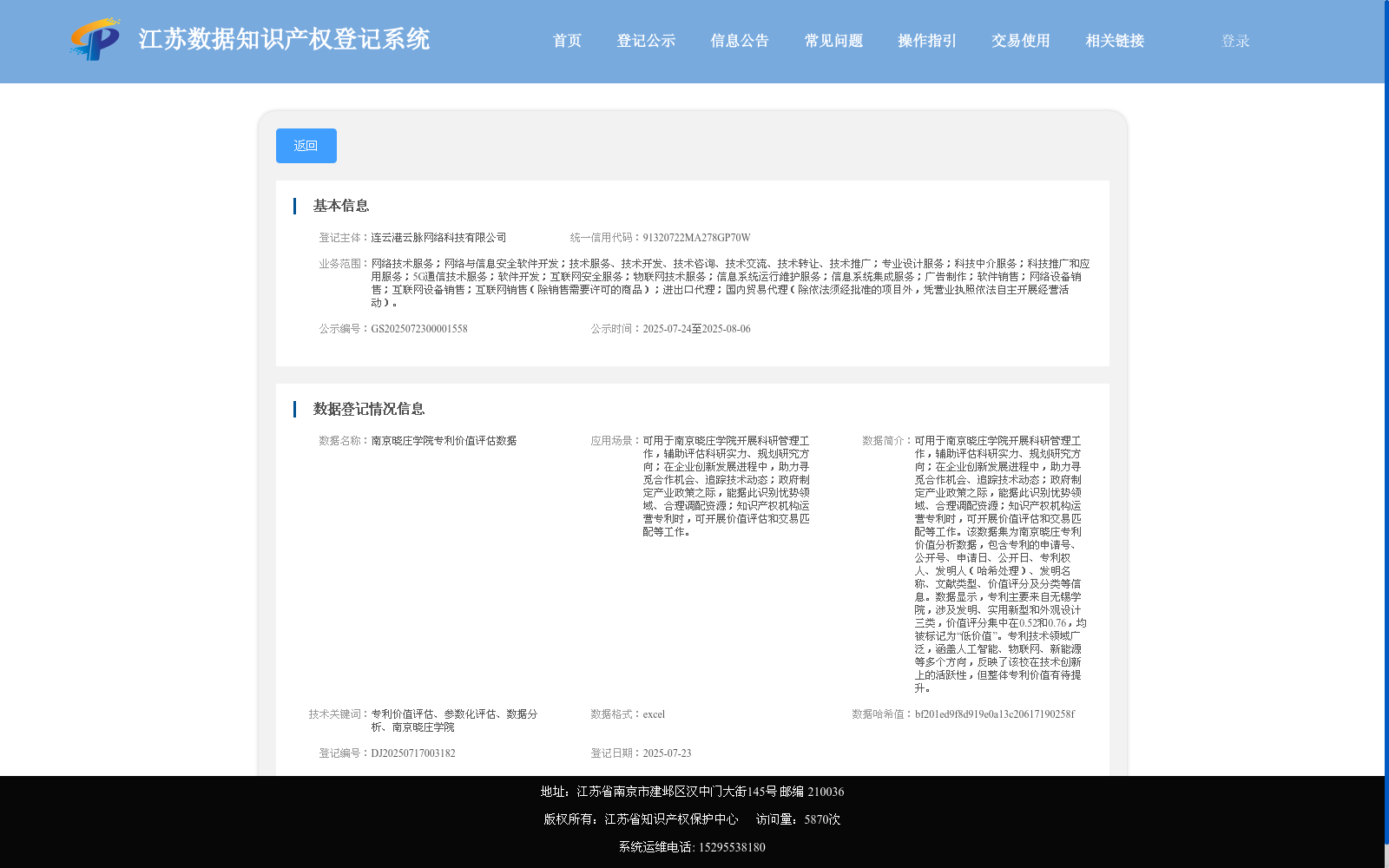Image resolution: width=1389 pixels, height=868 pixels.
Task: Select visit count 5870次
Action: [x=822, y=819]
